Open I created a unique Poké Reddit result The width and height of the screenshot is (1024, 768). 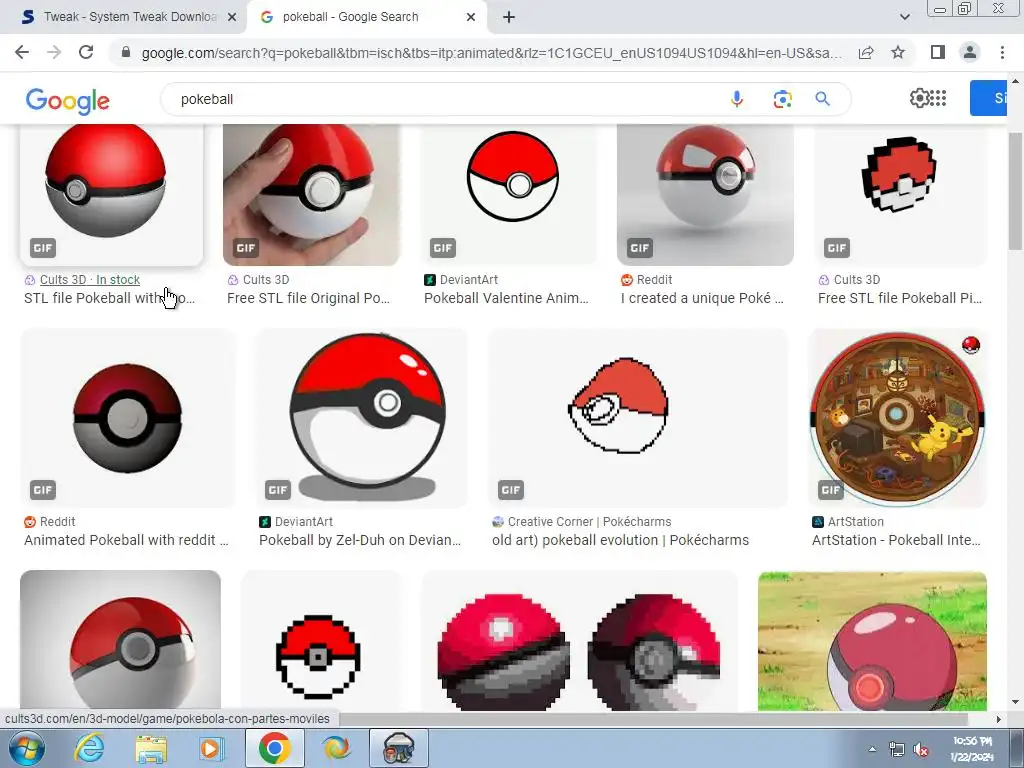pos(702,298)
